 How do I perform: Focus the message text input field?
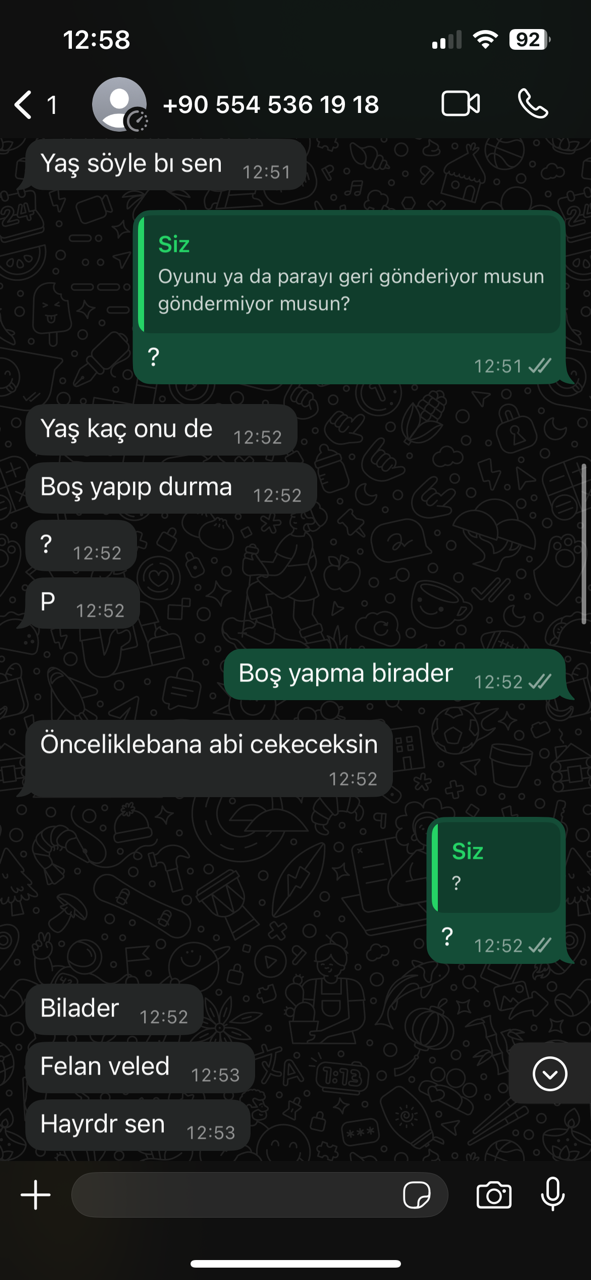260,1195
